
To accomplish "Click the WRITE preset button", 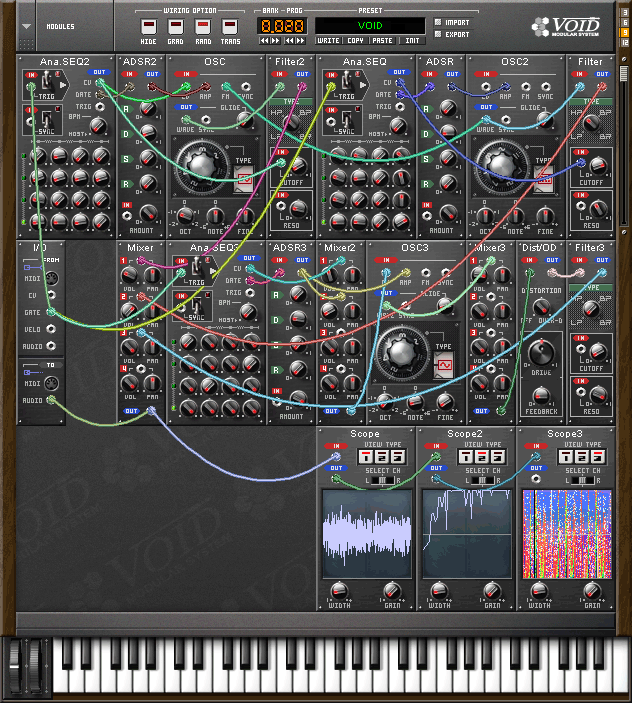I will point(329,40).
